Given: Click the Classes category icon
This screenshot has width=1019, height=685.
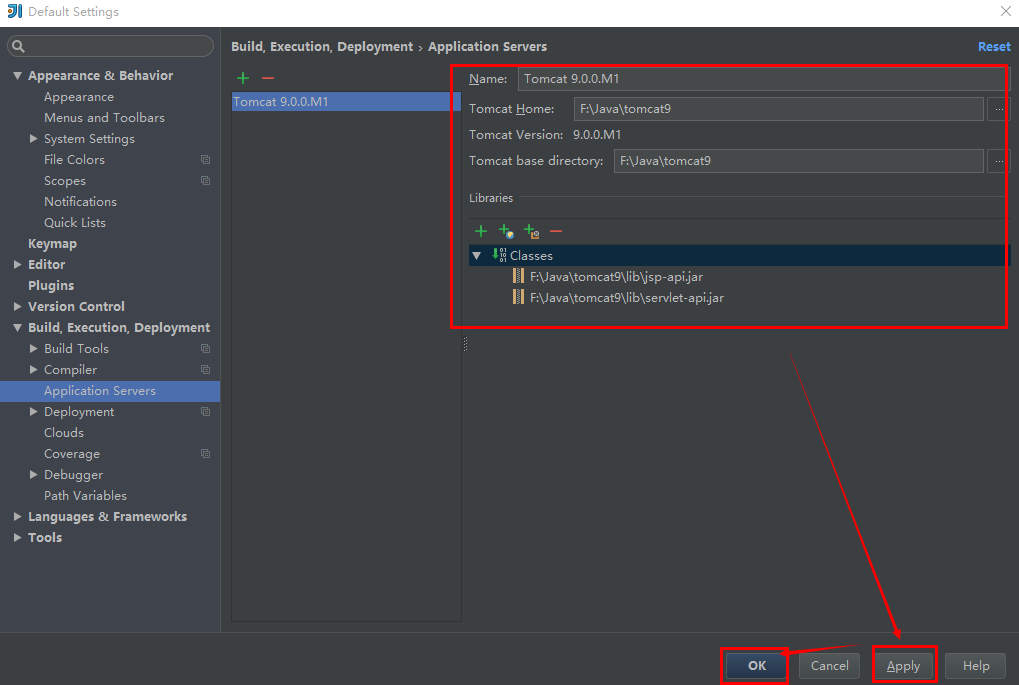Looking at the screenshot, I should (499, 255).
